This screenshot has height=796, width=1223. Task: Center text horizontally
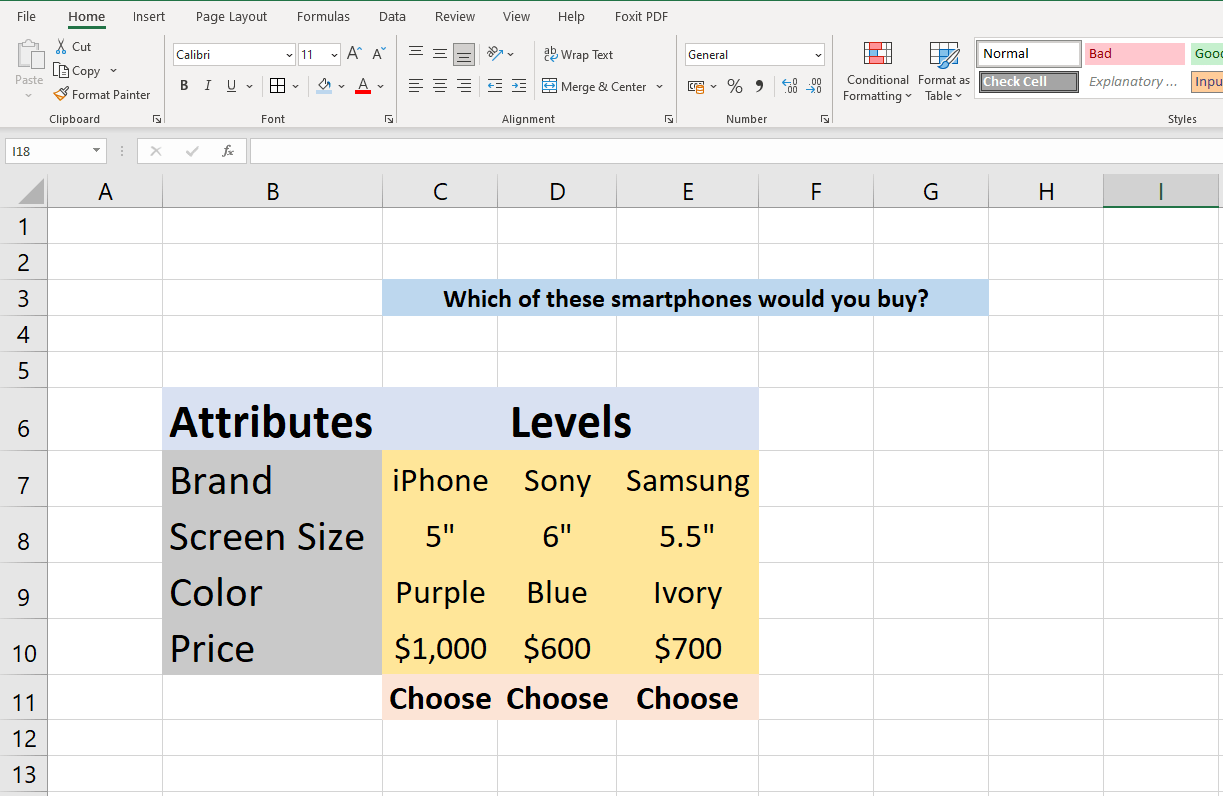440,86
